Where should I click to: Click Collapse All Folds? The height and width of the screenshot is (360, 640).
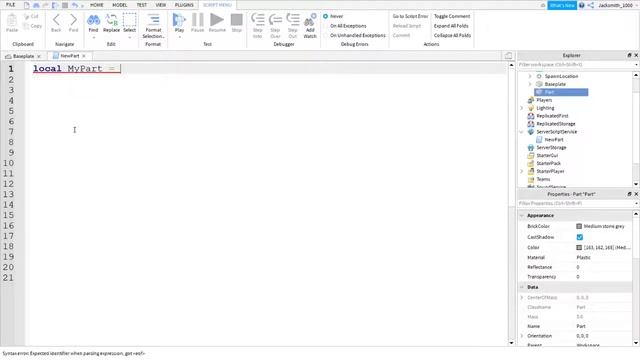(452, 36)
